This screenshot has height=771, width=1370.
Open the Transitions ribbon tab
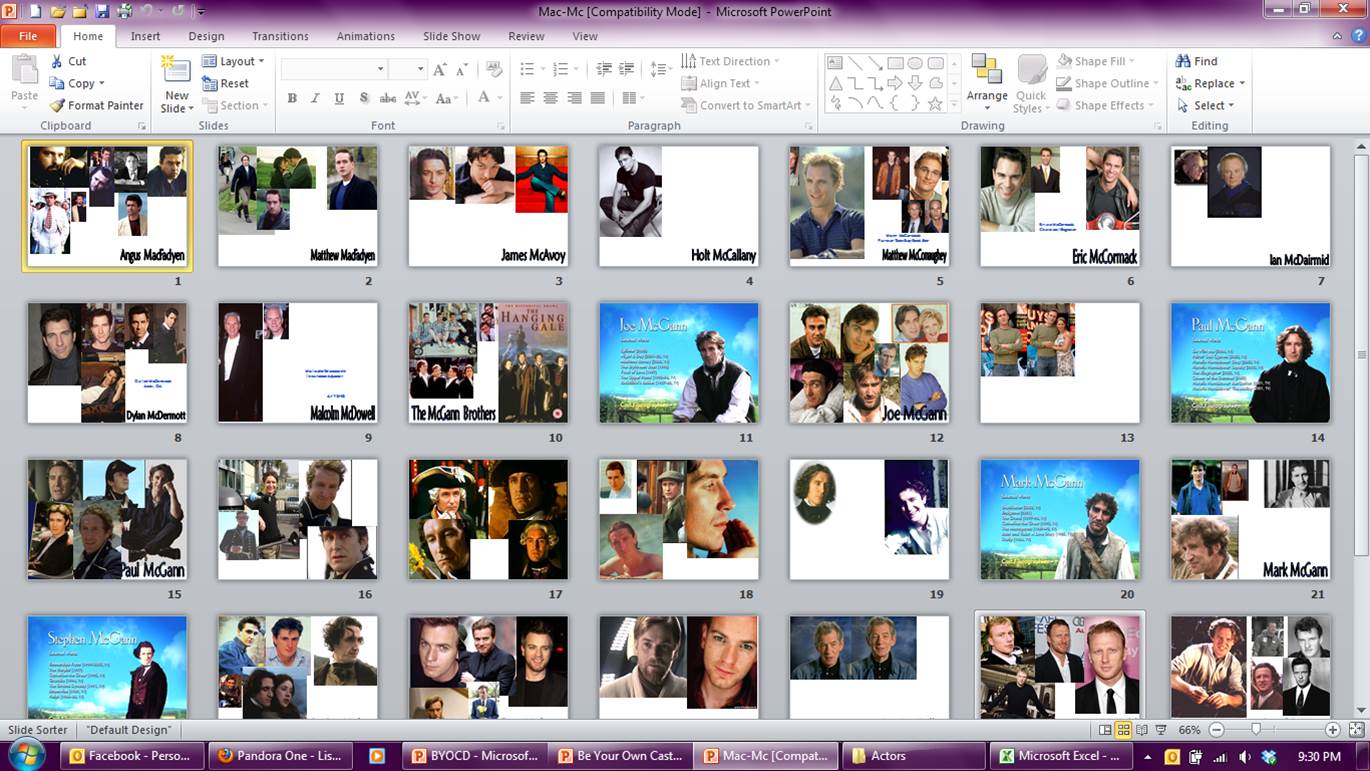point(280,36)
